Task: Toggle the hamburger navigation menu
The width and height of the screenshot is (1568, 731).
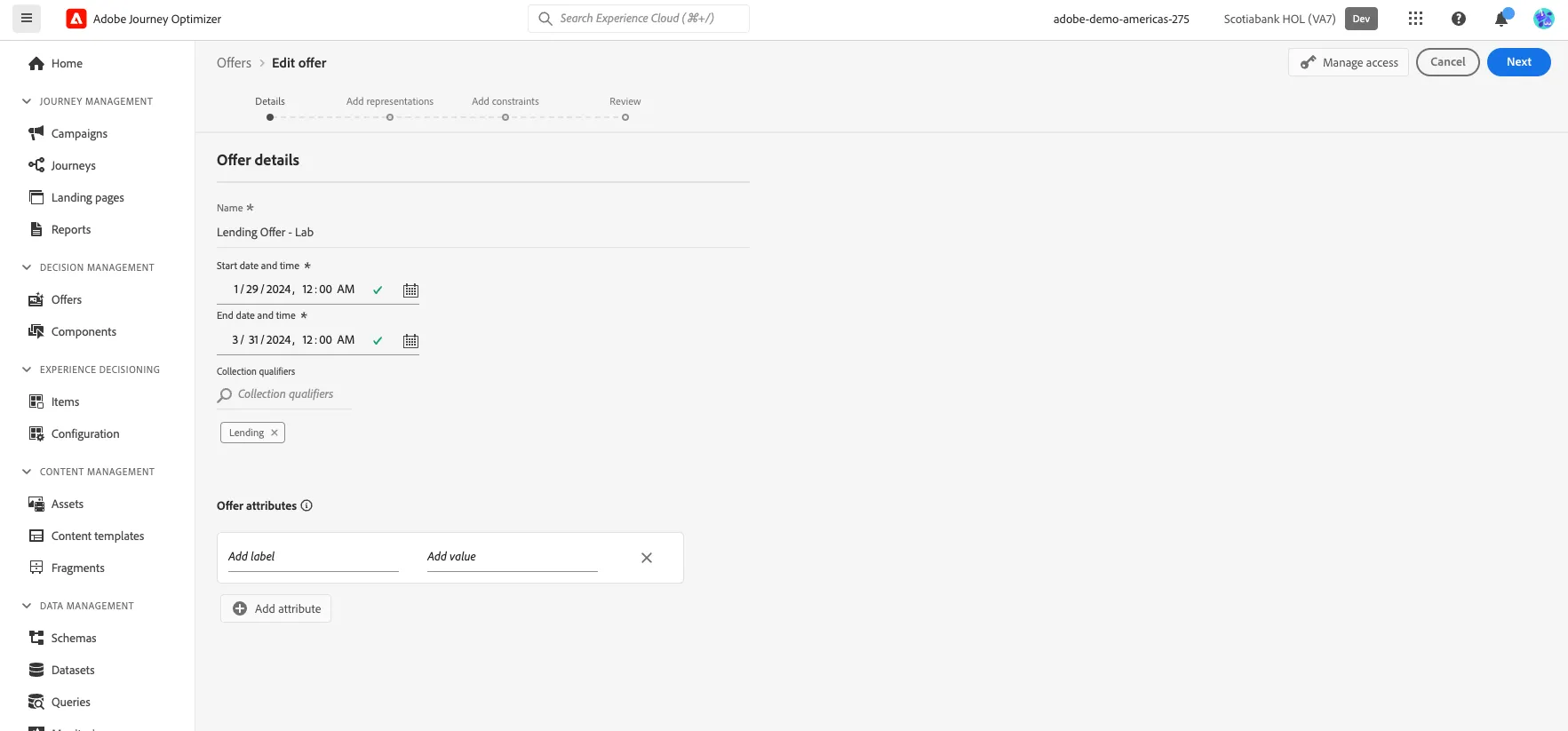Action: point(27,18)
